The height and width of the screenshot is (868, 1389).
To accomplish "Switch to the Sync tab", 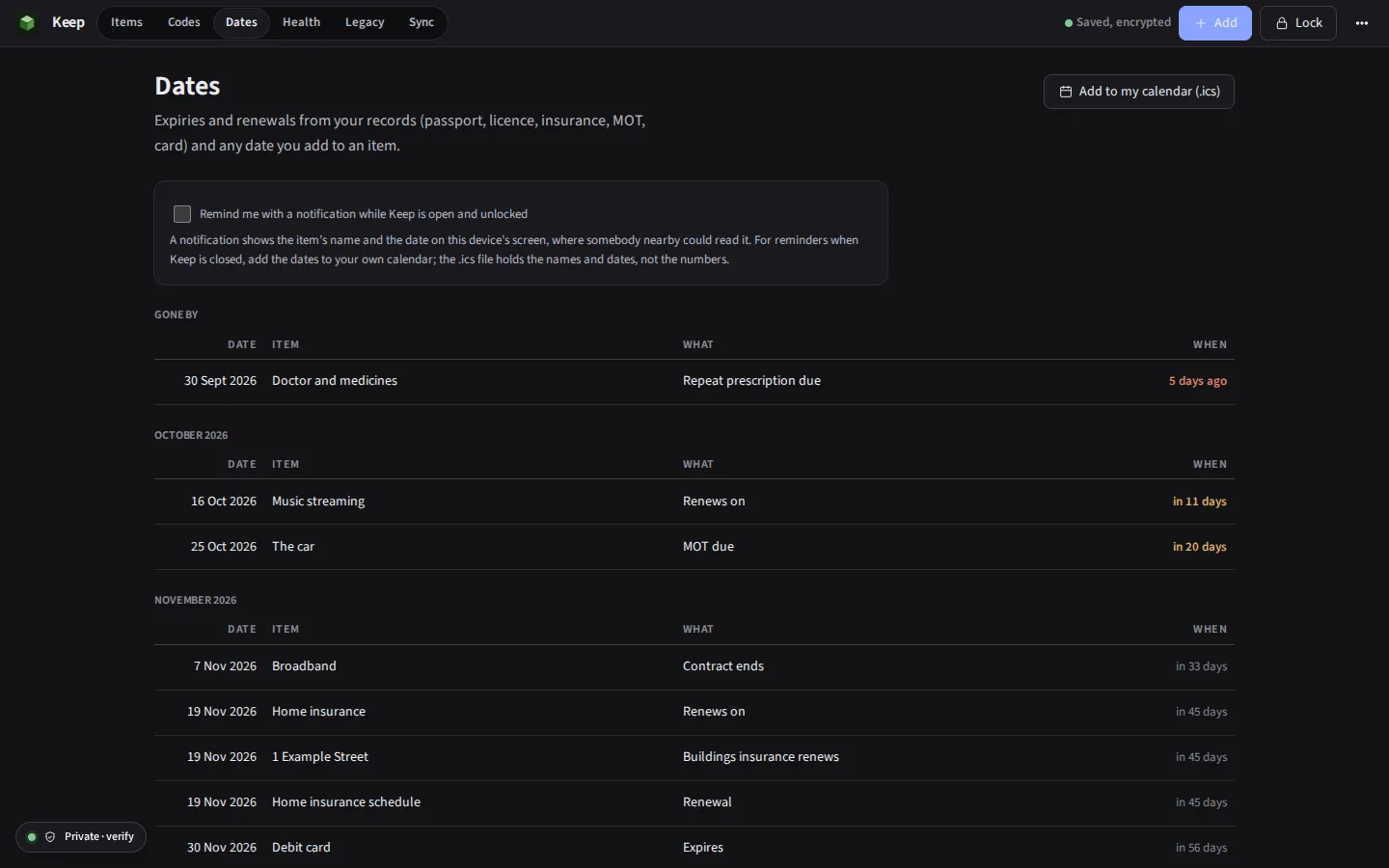I will tap(422, 22).
